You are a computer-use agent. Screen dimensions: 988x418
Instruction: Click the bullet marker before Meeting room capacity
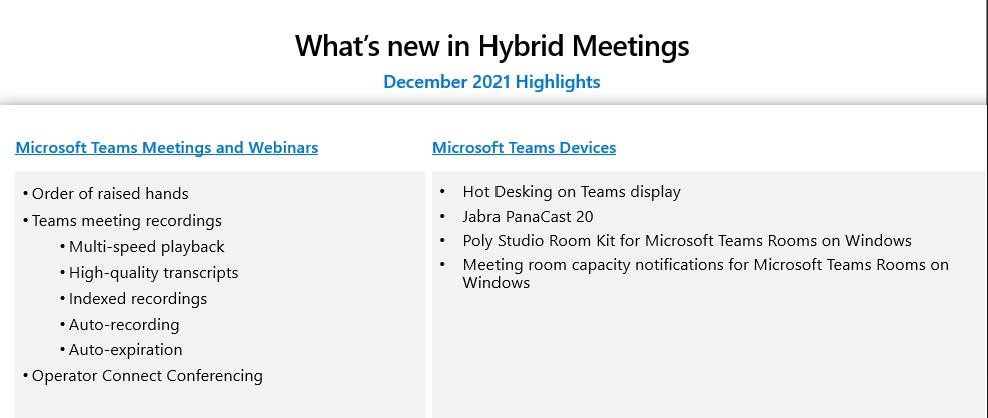click(442, 265)
